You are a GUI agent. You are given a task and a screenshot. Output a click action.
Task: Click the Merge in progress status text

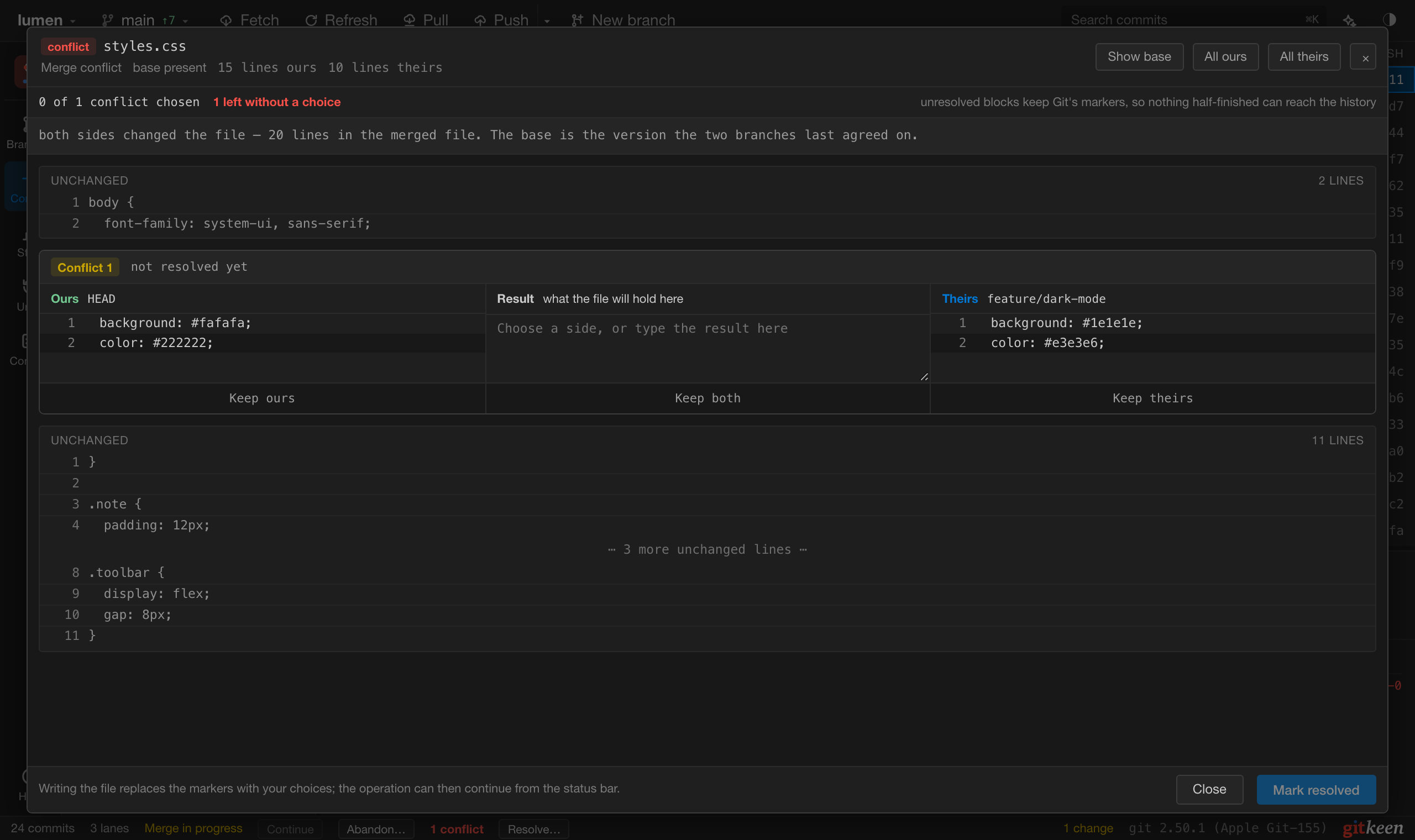(x=193, y=828)
